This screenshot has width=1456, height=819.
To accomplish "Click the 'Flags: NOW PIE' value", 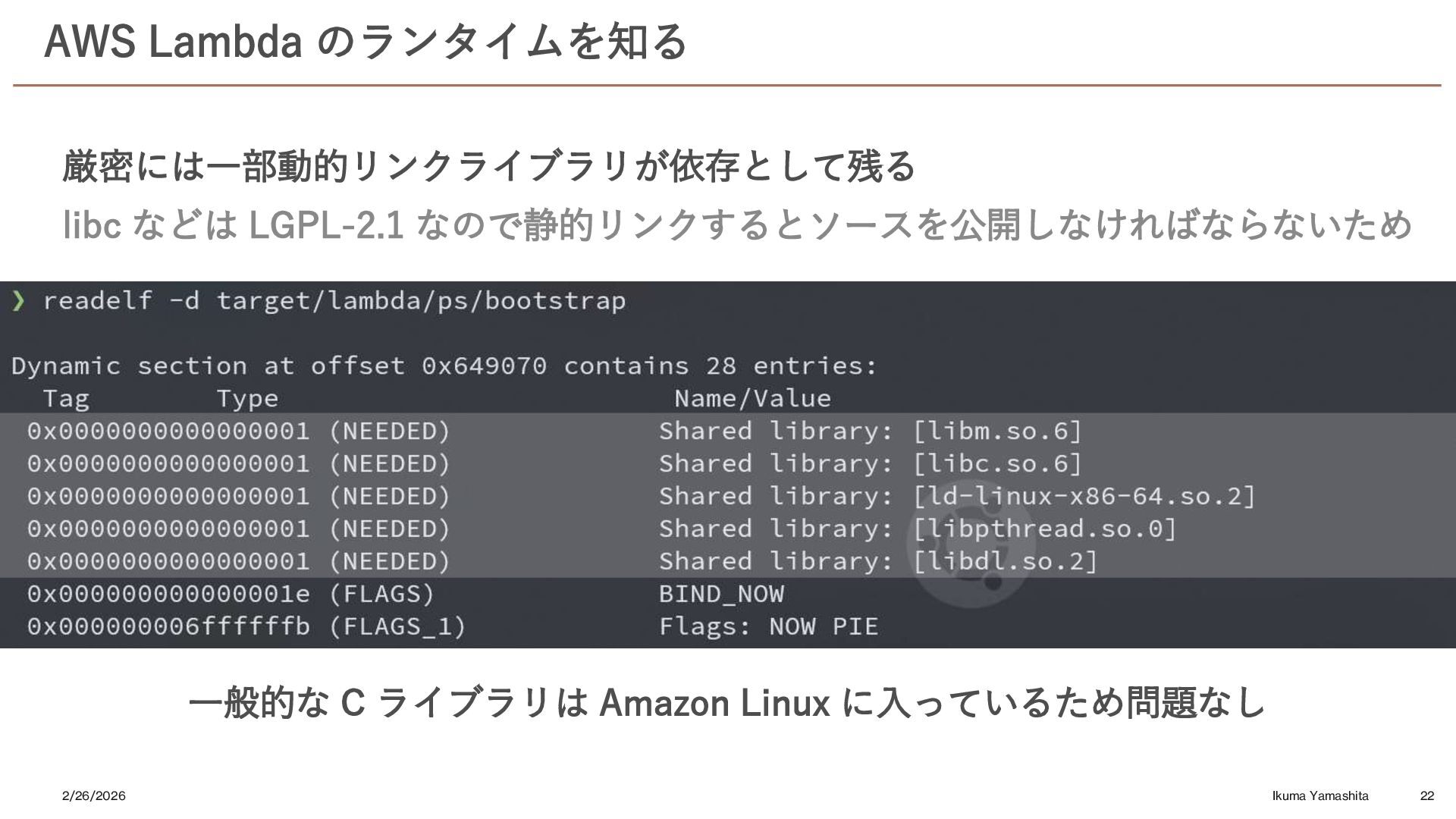I will (768, 627).
